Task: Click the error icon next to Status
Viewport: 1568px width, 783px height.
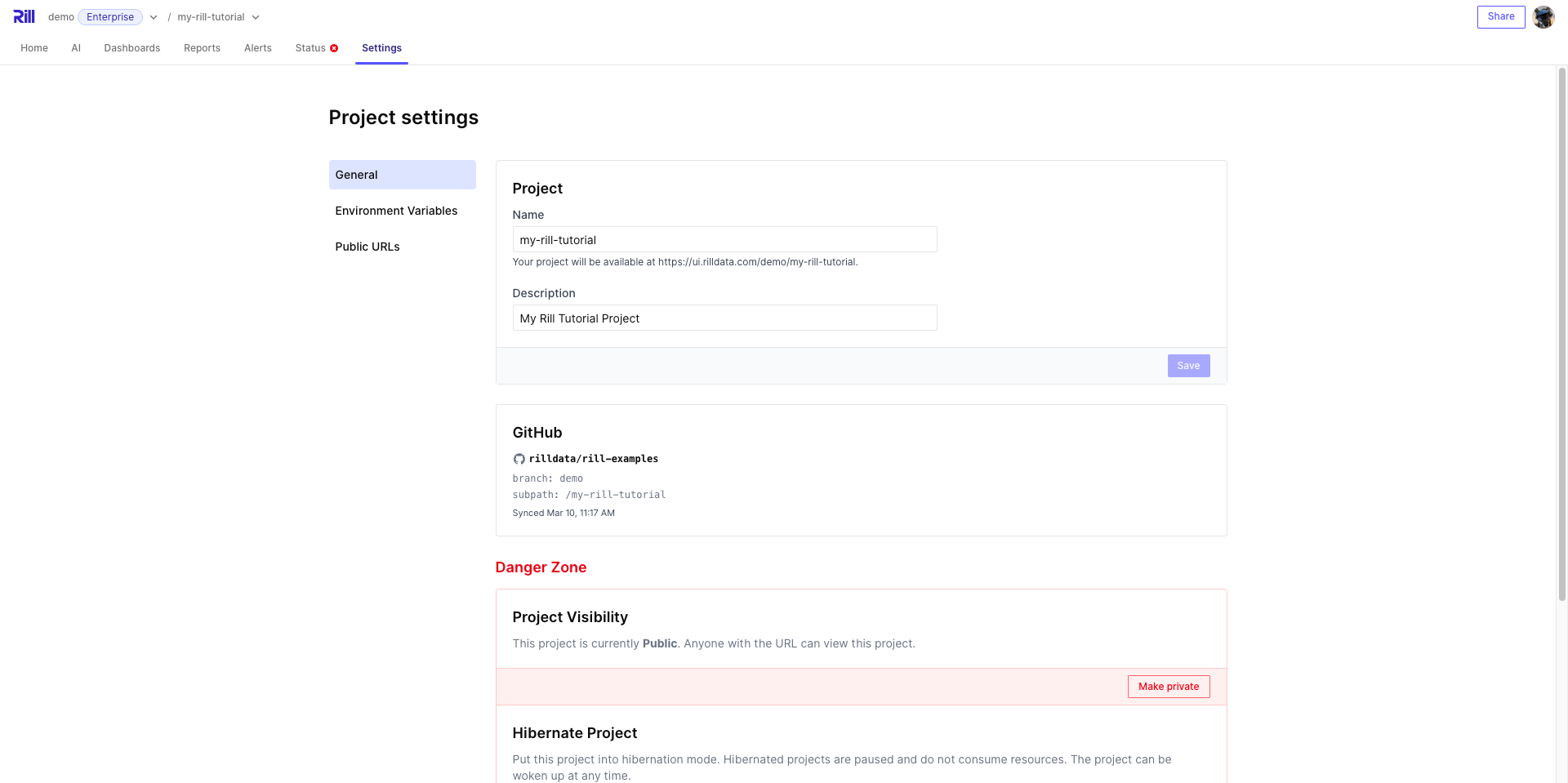Action: 334,48
